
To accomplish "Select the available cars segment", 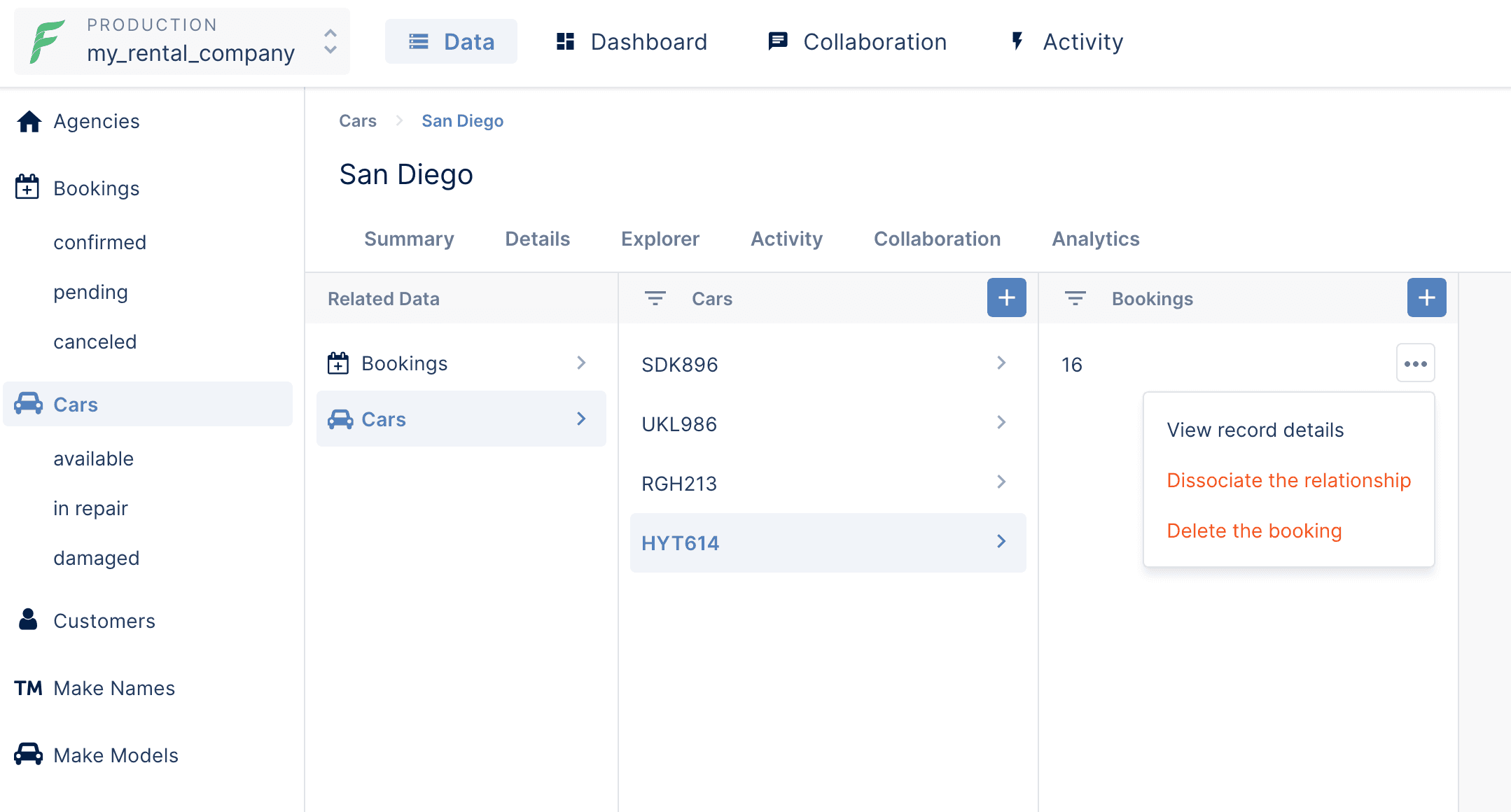I will coord(94,458).
